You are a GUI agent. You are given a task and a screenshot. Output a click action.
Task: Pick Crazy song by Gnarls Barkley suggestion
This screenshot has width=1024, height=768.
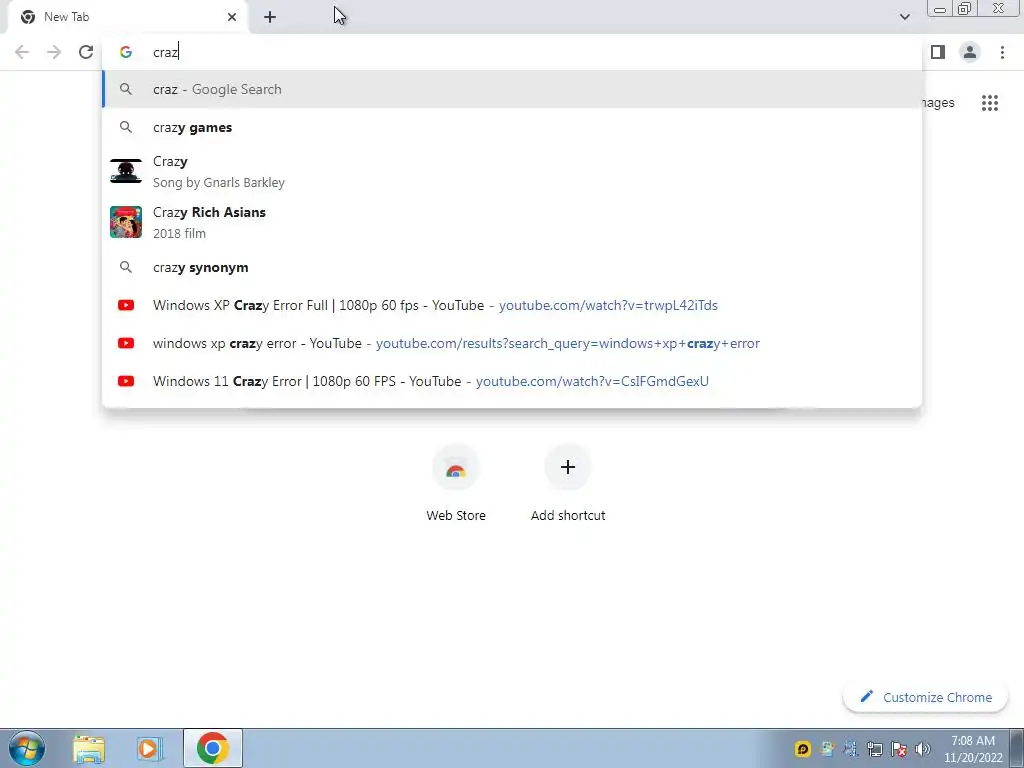512,172
